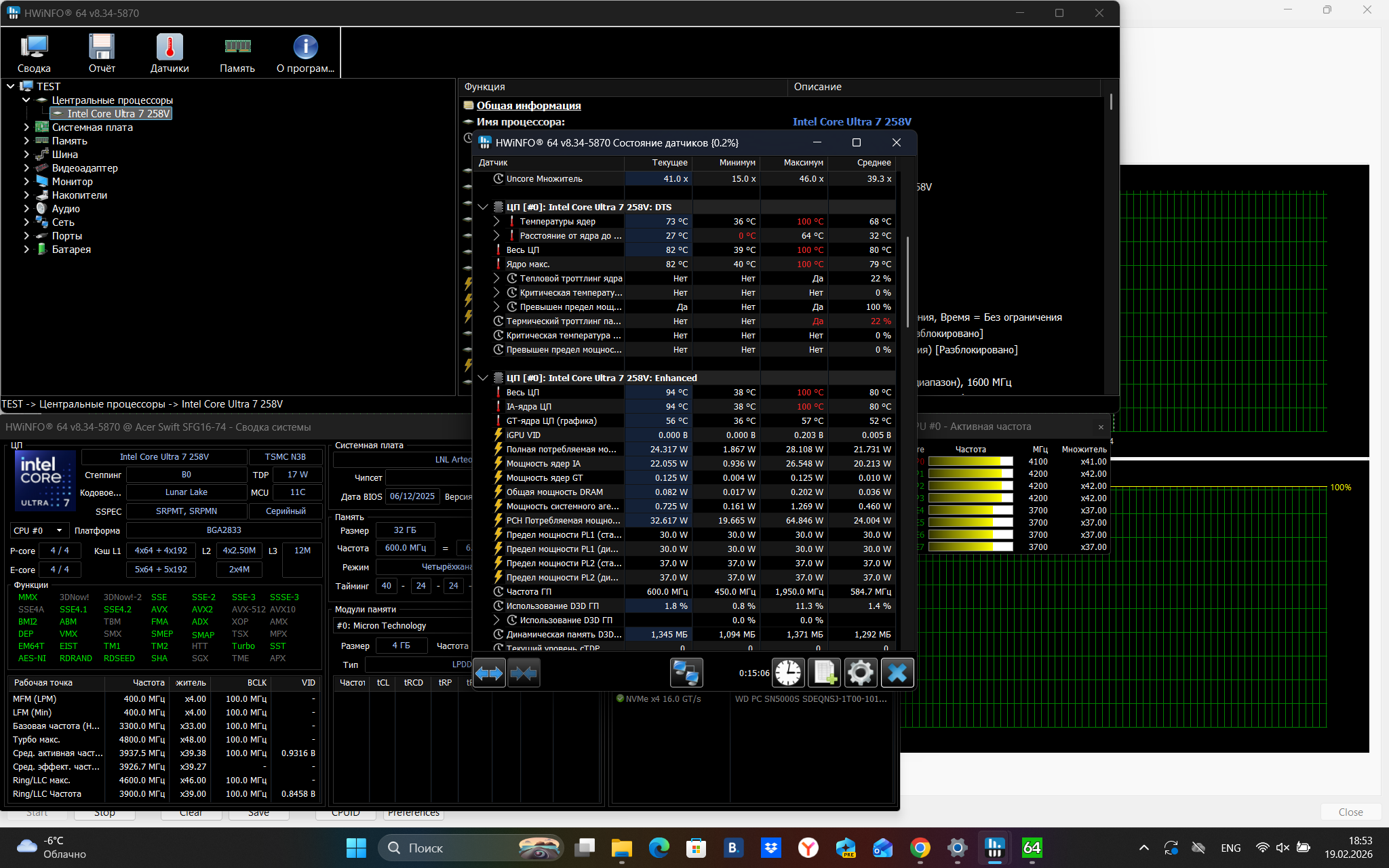Screen dimensions: 1389x868
Task: Open the CPU #0 selector dropdown
Action: [39, 530]
